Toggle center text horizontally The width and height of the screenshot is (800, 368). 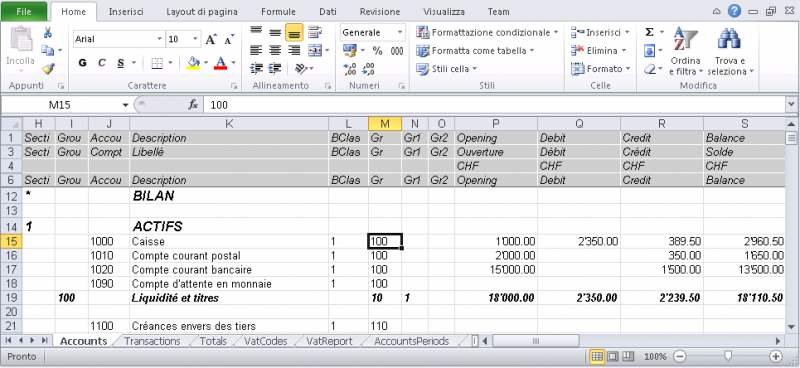coord(275,50)
